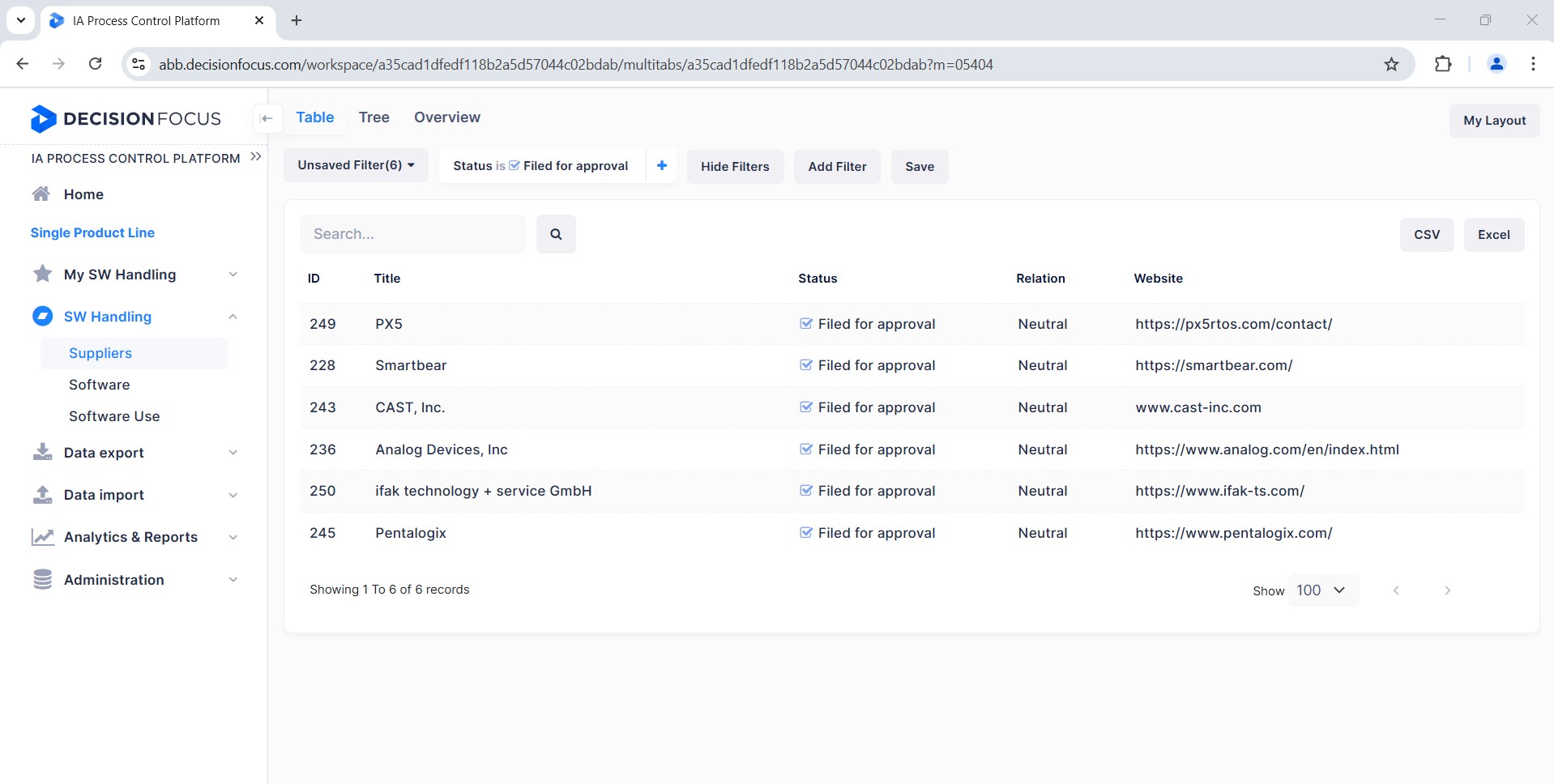The width and height of the screenshot is (1554, 784).
Task: Click the Add Filter button
Action: click(837, 167)
